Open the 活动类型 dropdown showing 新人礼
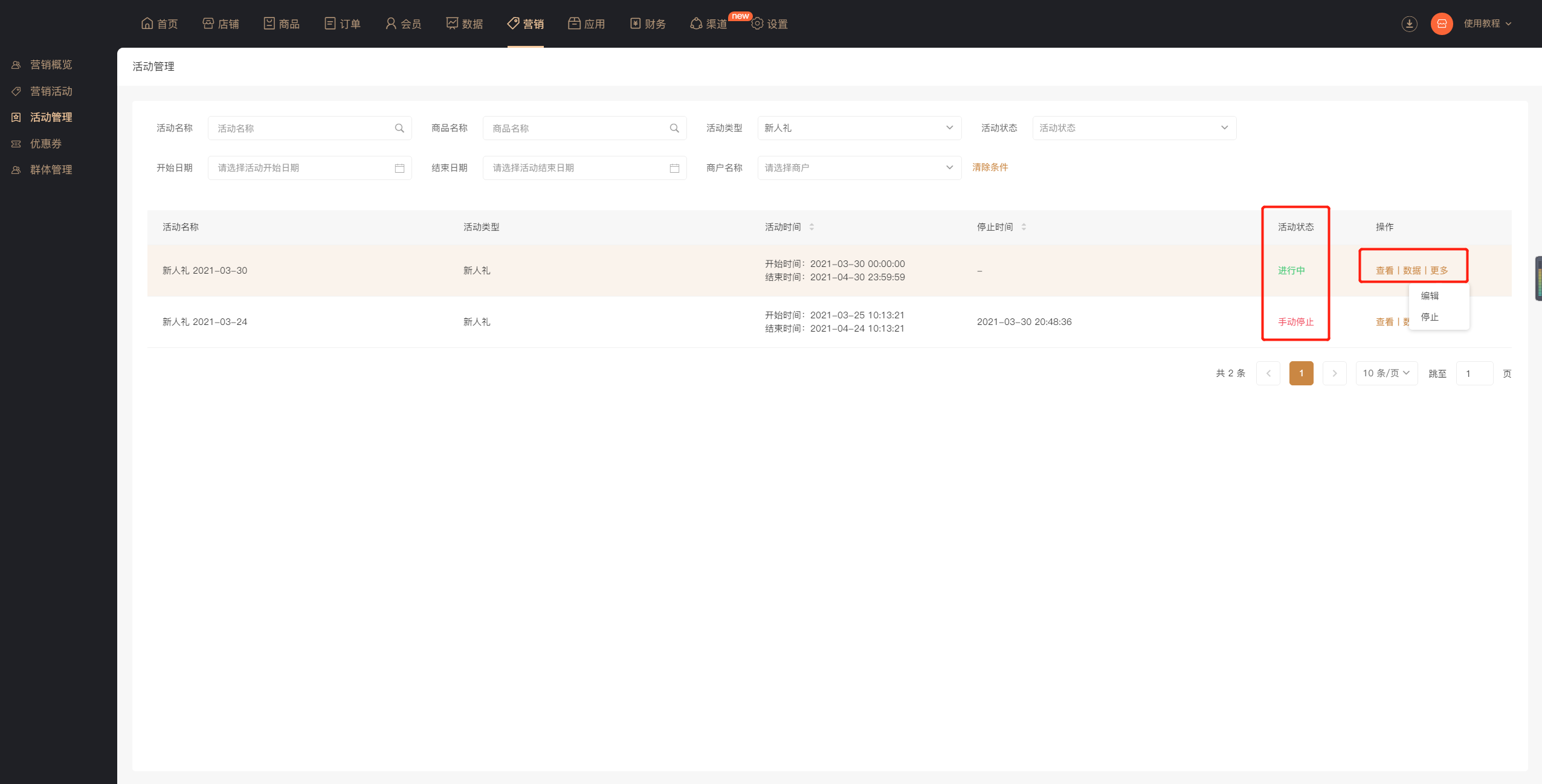 click(x=859, y=128)
